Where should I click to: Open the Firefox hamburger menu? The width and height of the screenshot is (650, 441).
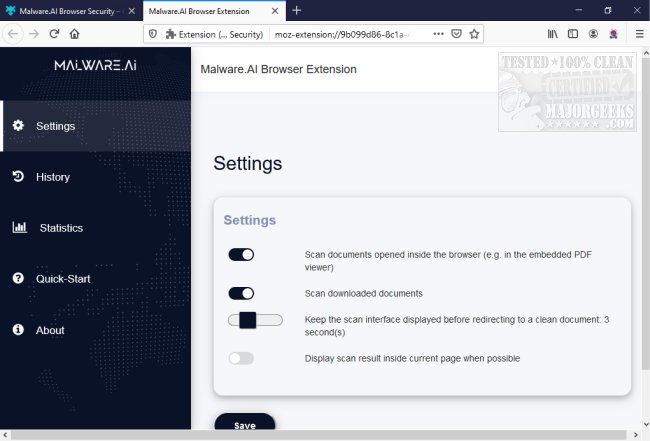click(x=640, y=34)
